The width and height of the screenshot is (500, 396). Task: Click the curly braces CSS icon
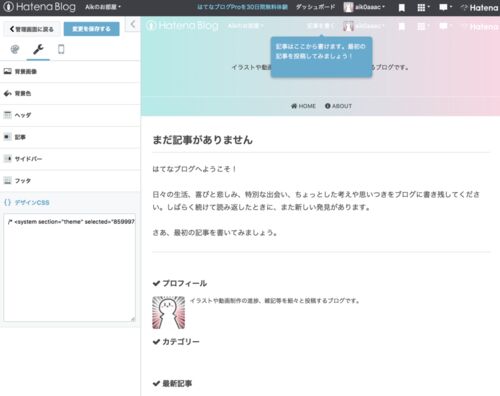point(8,202)
